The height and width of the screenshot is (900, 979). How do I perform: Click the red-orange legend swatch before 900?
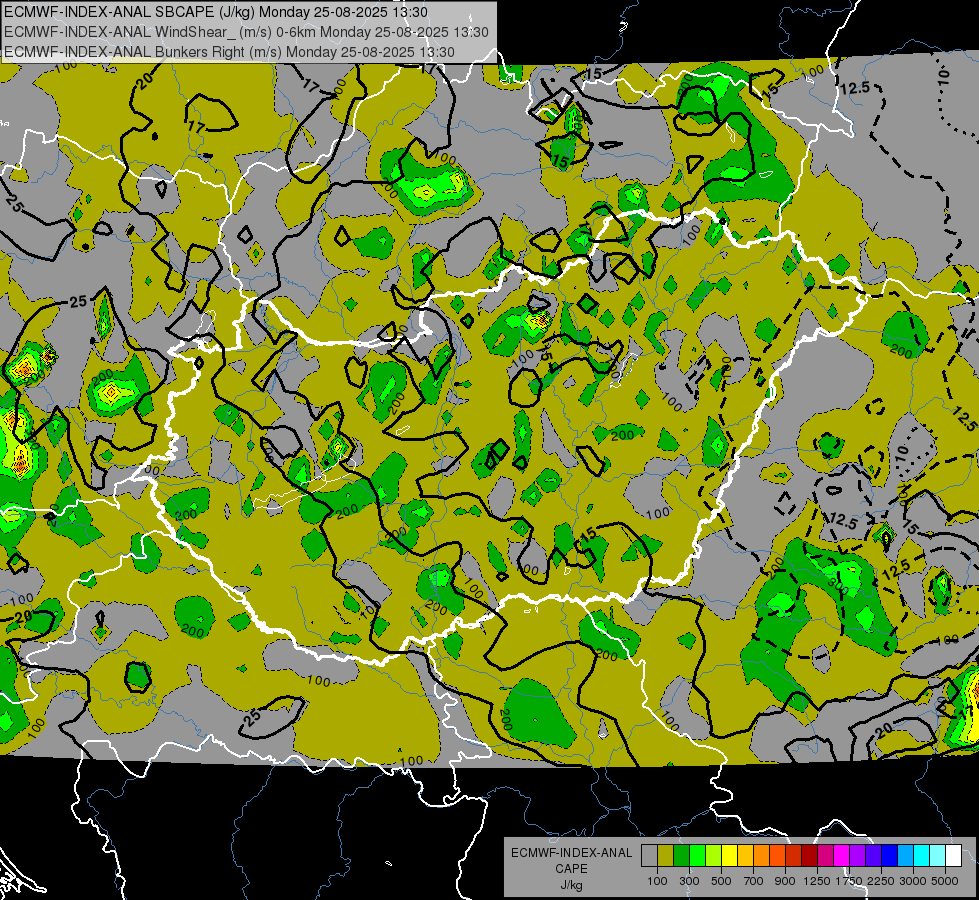click(777, 856)
